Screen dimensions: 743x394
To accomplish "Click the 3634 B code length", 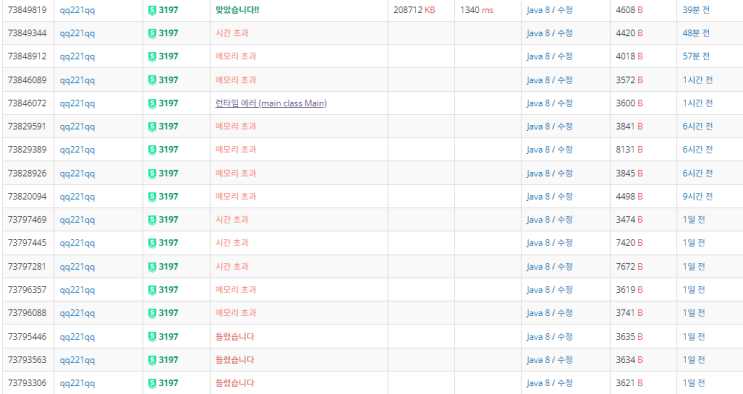I will (629, 360).
